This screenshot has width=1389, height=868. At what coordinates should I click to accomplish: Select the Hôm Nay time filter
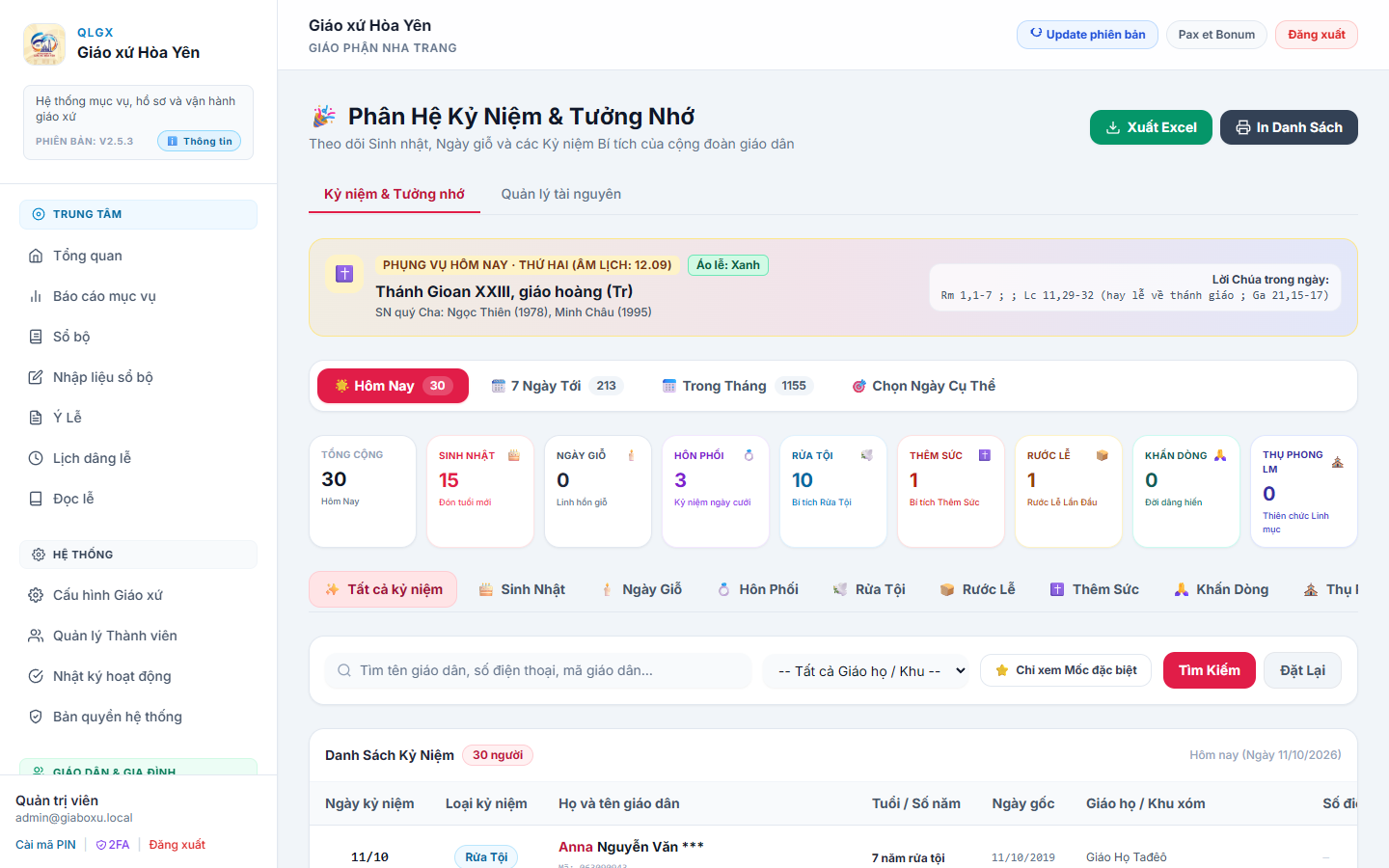click(393, 386)
